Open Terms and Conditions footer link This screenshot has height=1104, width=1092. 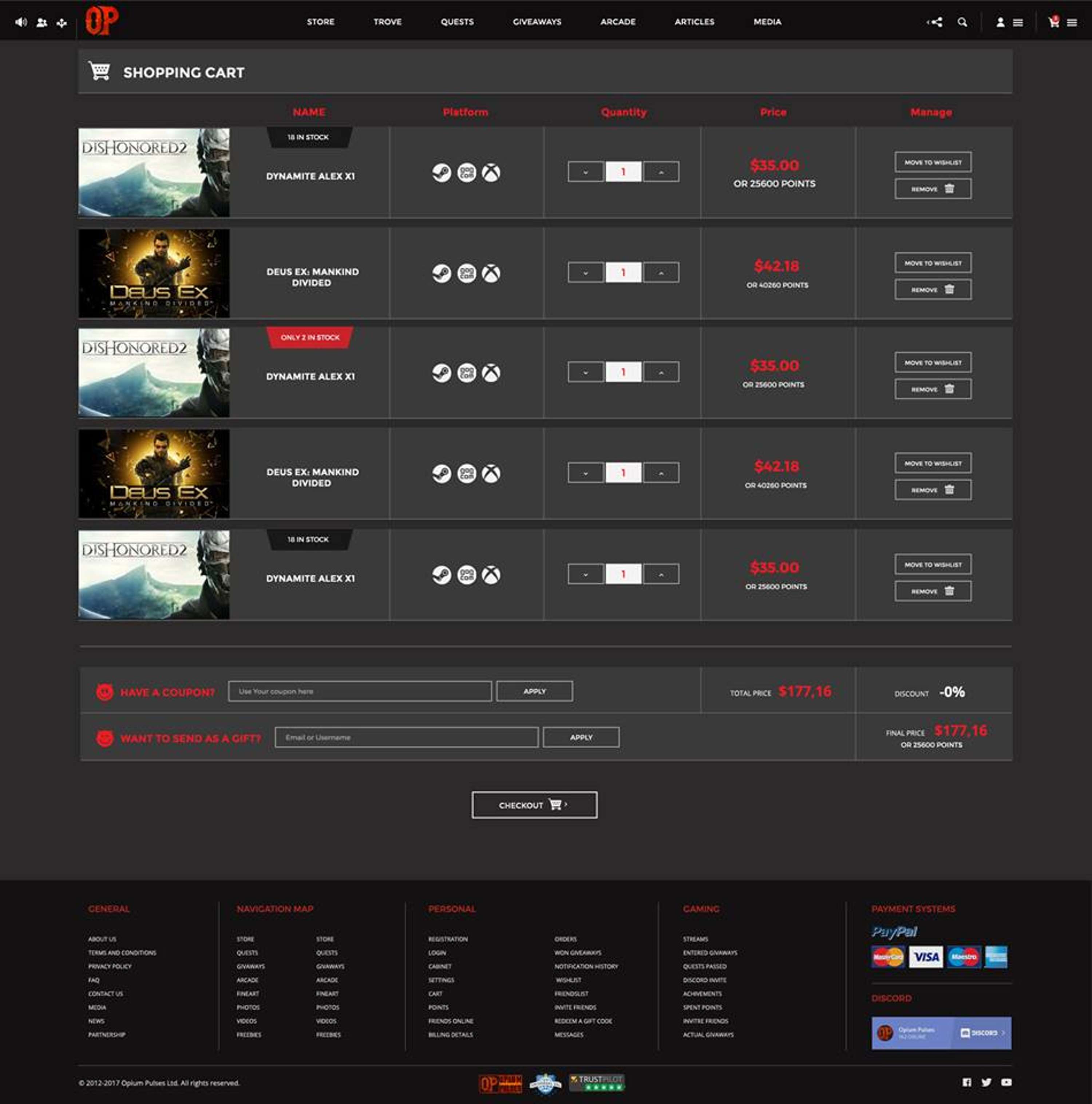(122, 953)
